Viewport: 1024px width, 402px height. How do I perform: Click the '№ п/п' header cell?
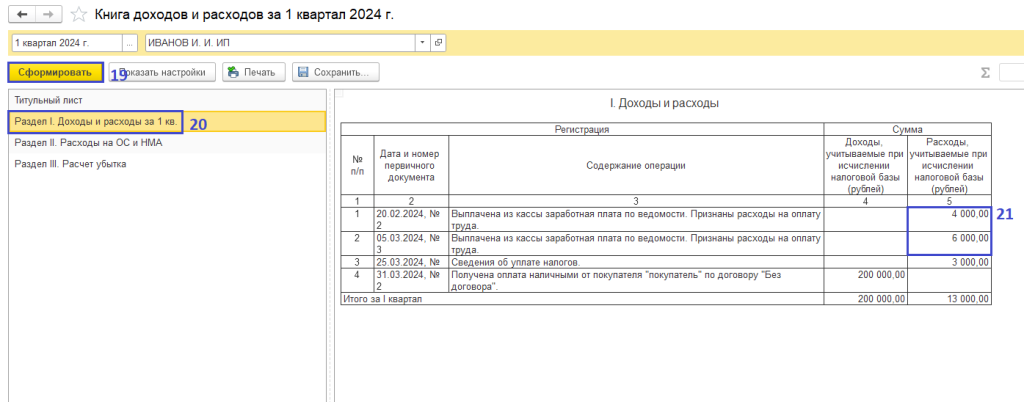coord(357,165)
